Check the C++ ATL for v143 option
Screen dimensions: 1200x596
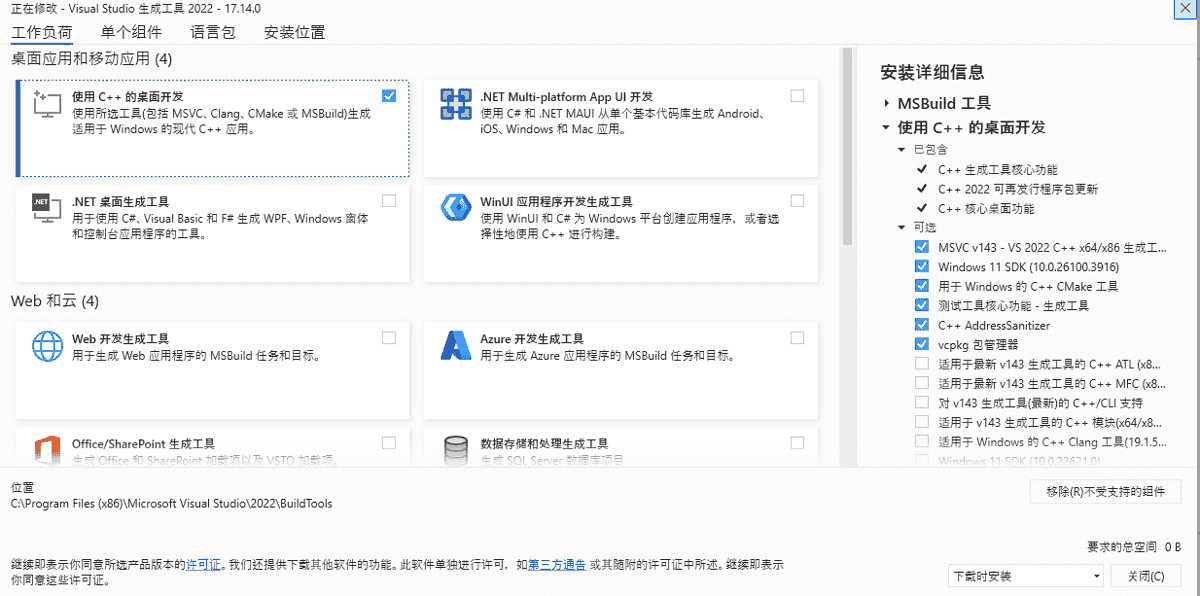click(921, 364)
